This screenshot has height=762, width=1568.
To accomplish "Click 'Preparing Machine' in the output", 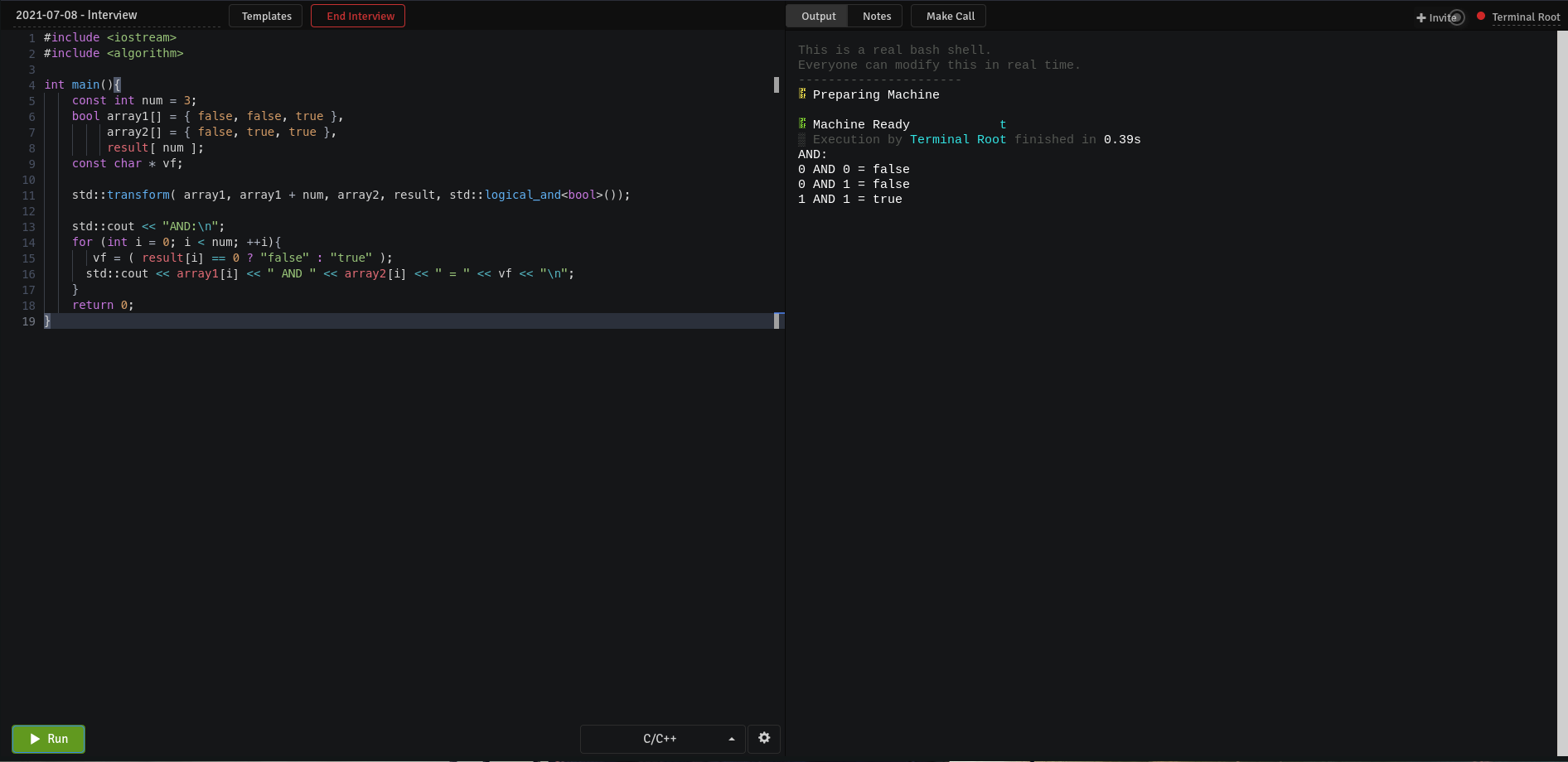I will pyautogui.click(x=876, y=94).
